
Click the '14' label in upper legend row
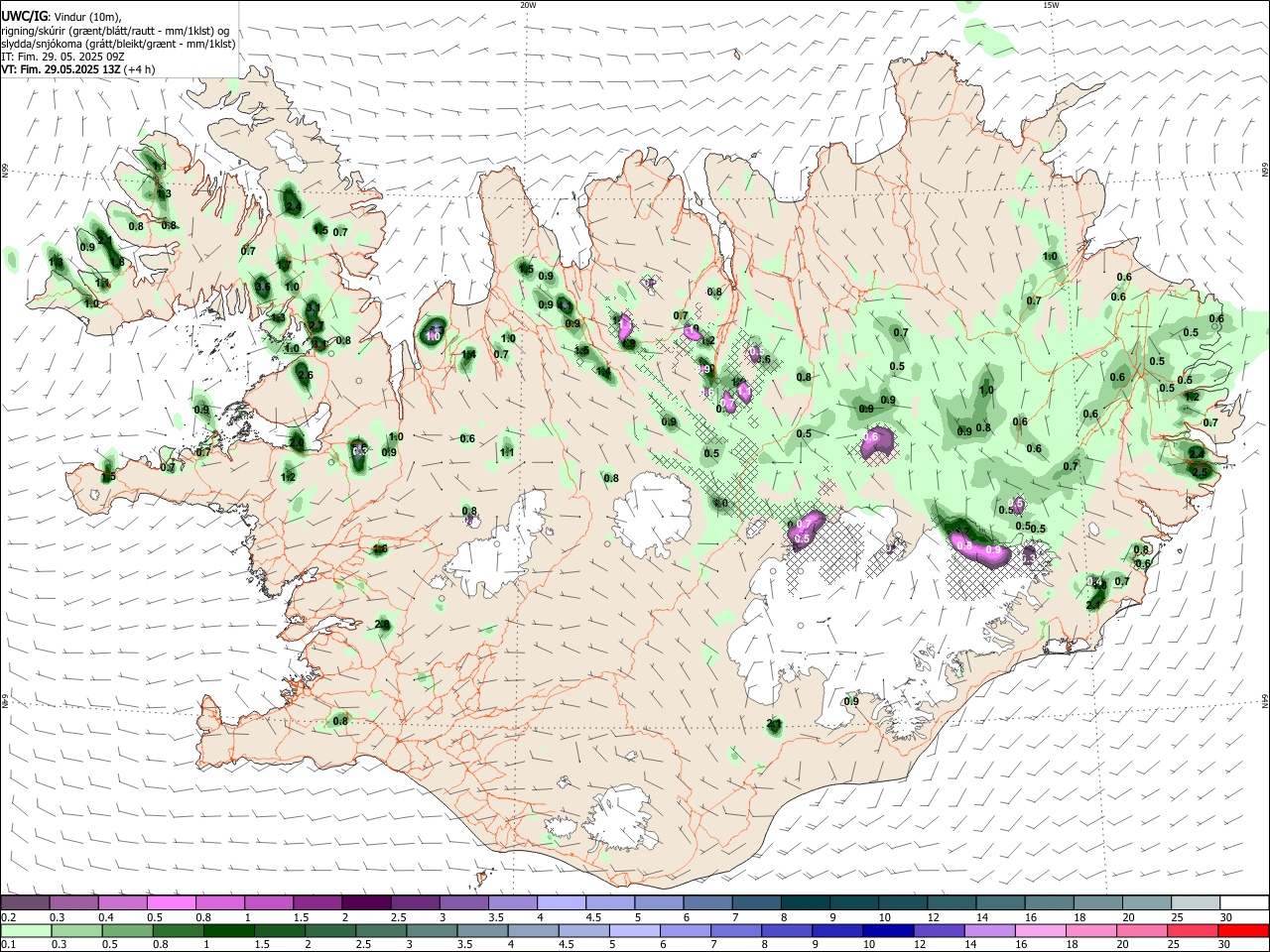[x=982, y=917]
